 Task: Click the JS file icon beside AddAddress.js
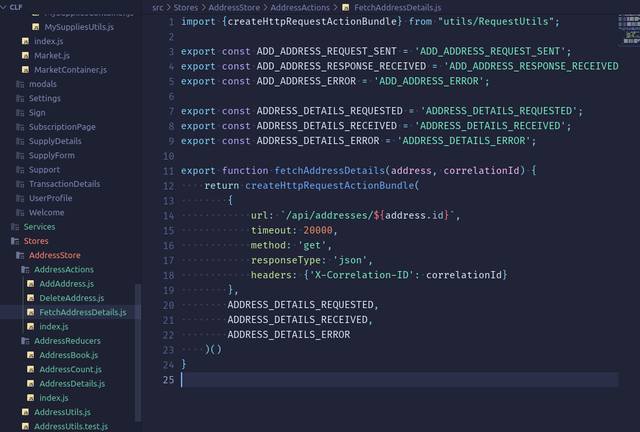point(30,284)
